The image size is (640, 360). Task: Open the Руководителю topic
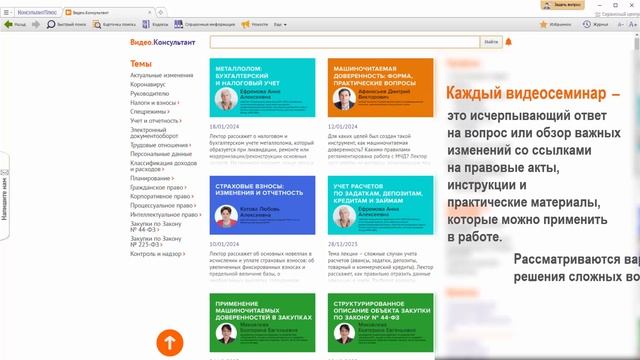149,93
